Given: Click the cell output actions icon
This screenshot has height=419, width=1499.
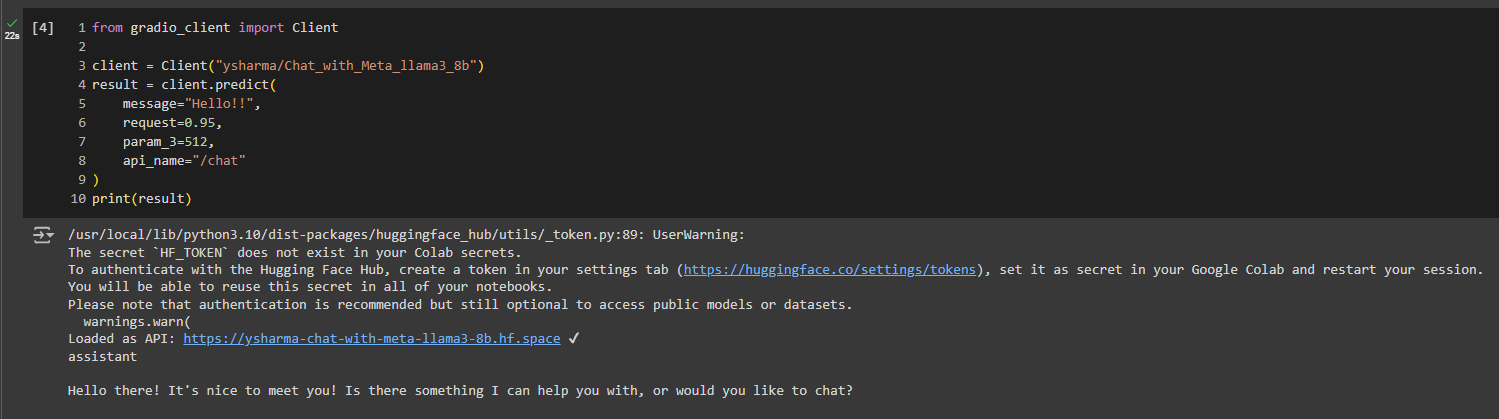Looking at the screenshot, I should click(x=42, y=235).
